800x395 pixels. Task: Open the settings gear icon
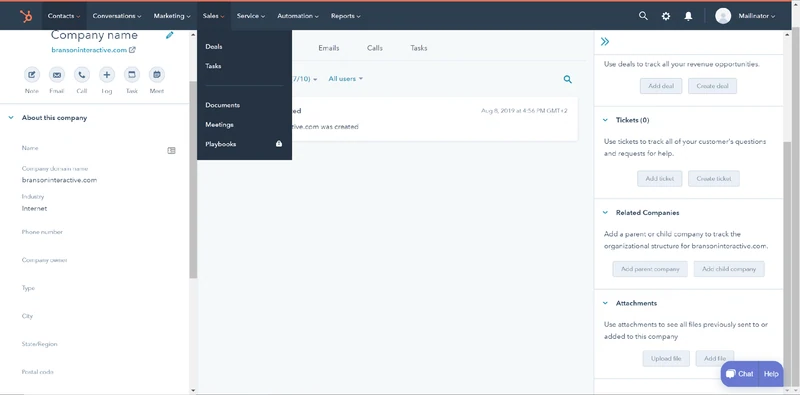(x=666, y=16)
